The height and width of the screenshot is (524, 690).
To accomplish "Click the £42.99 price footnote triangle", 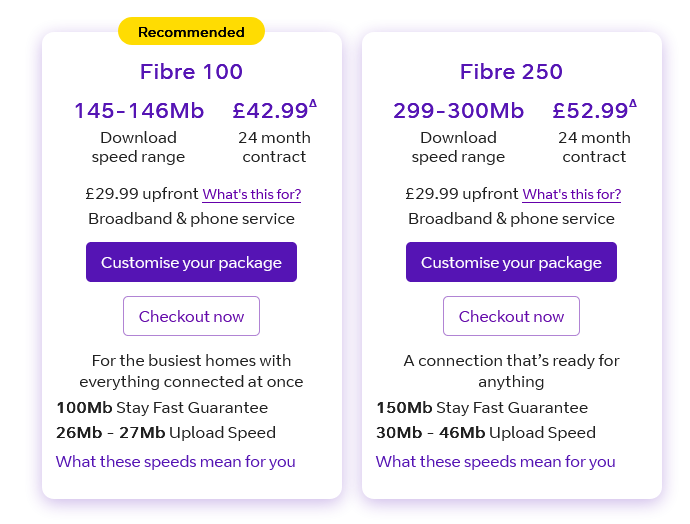I will pyautogui.click(x=313, y=103).
